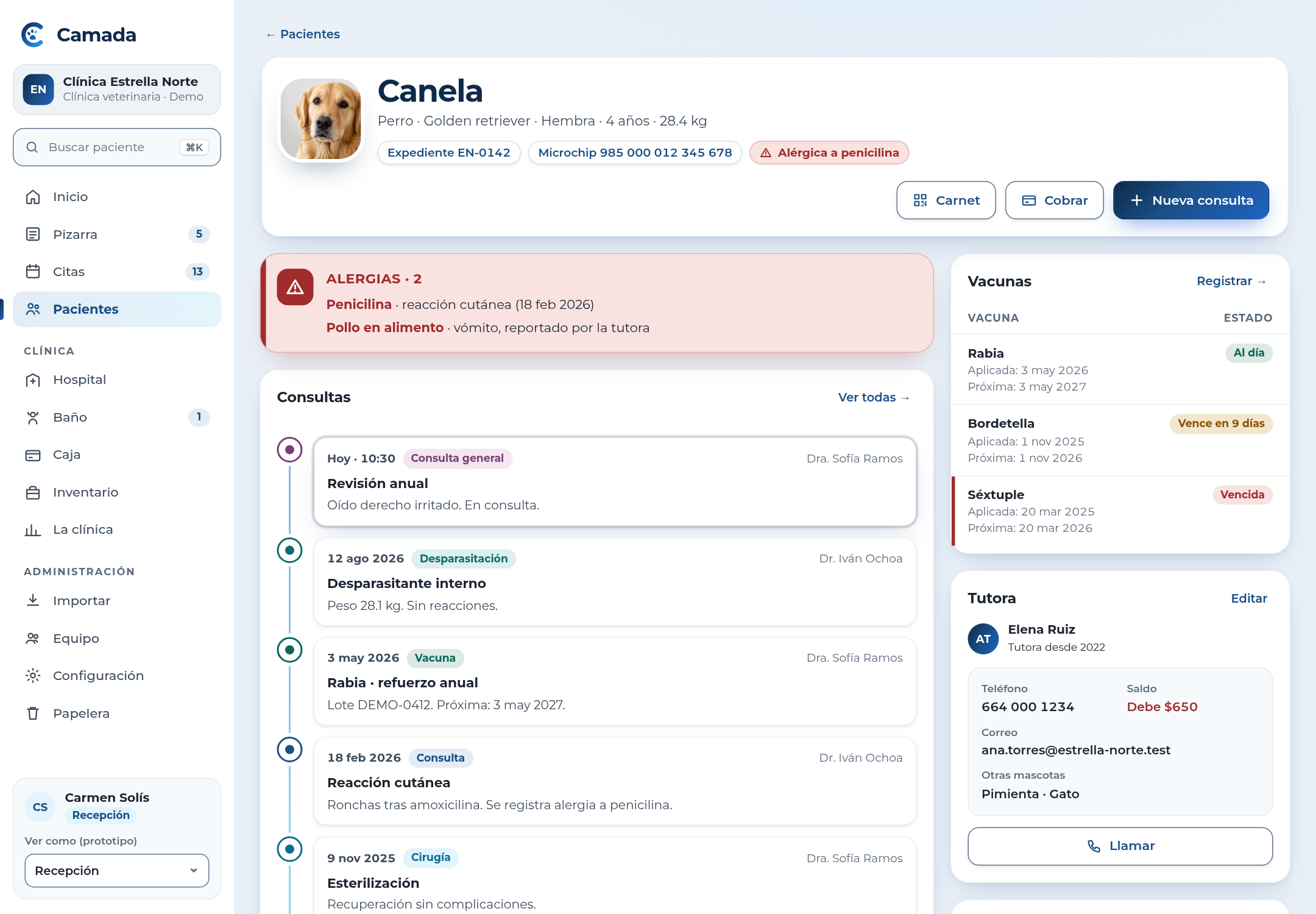Click the Llamar phone button
Screen dimensions: 1316x914
(1120, 846)
